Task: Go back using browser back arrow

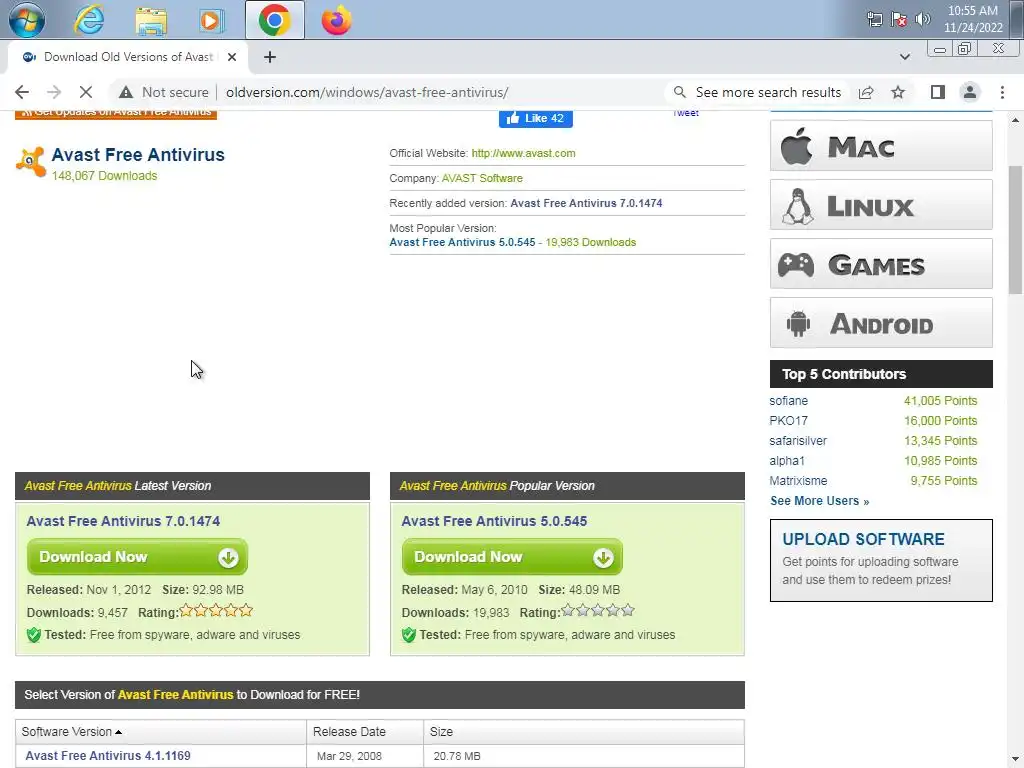Action: [x=22, y=92]
